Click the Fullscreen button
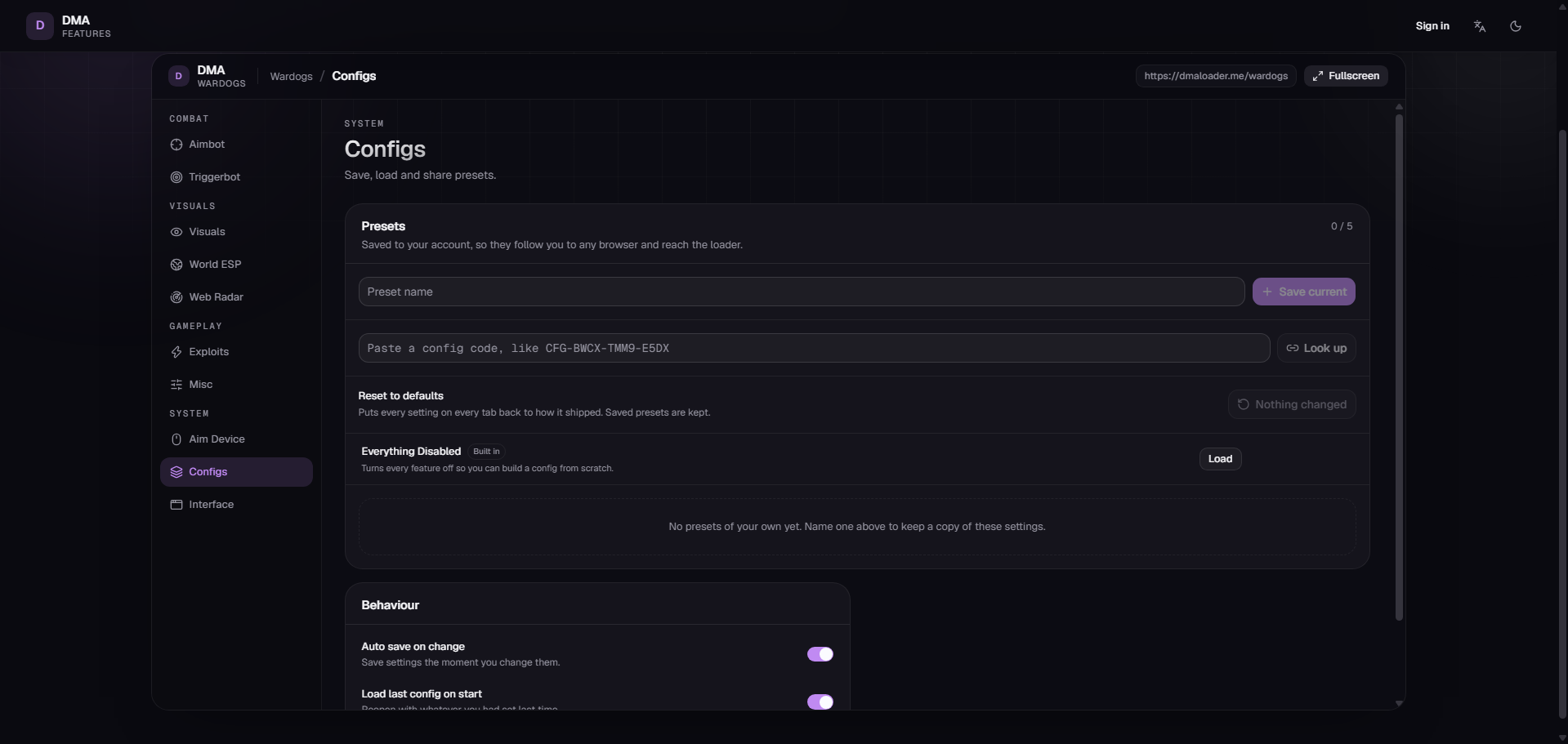This screenshot has height=744, width=1568. point(1345,76)
